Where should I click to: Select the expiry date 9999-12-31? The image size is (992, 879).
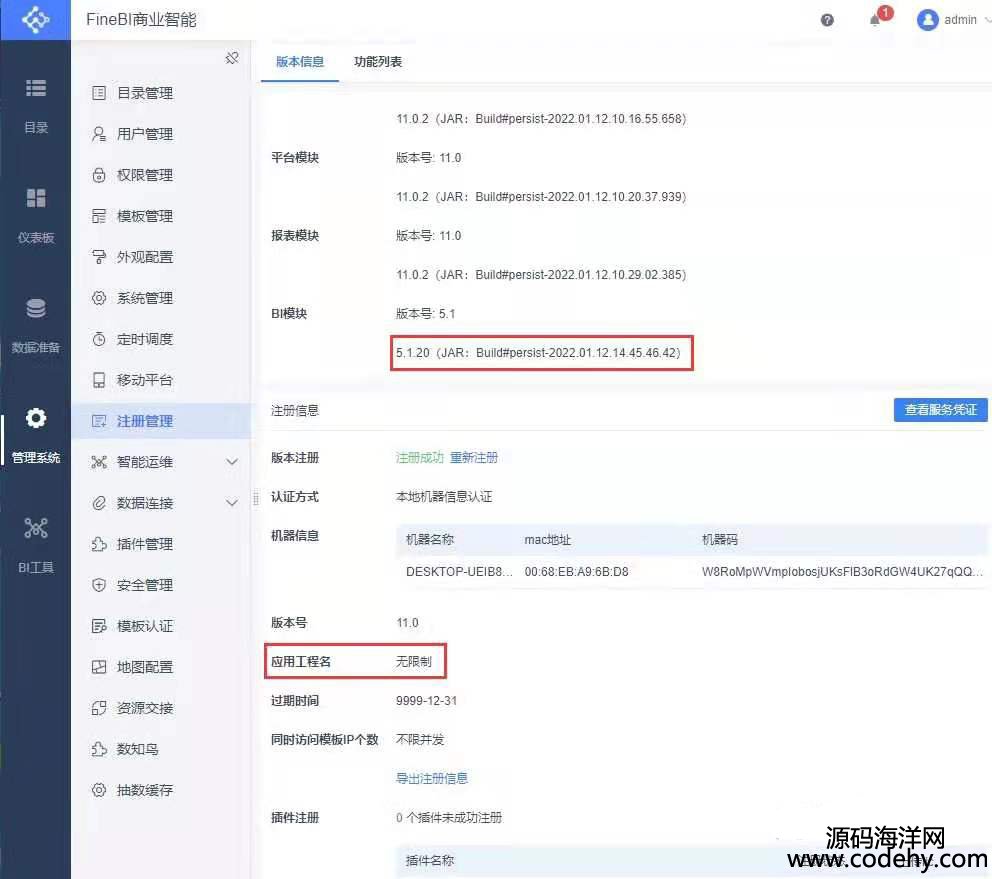(x=426, y=701)
